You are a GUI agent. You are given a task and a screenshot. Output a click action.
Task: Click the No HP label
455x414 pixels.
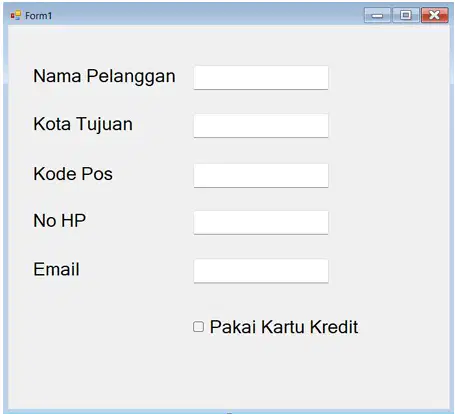point(60,221)
